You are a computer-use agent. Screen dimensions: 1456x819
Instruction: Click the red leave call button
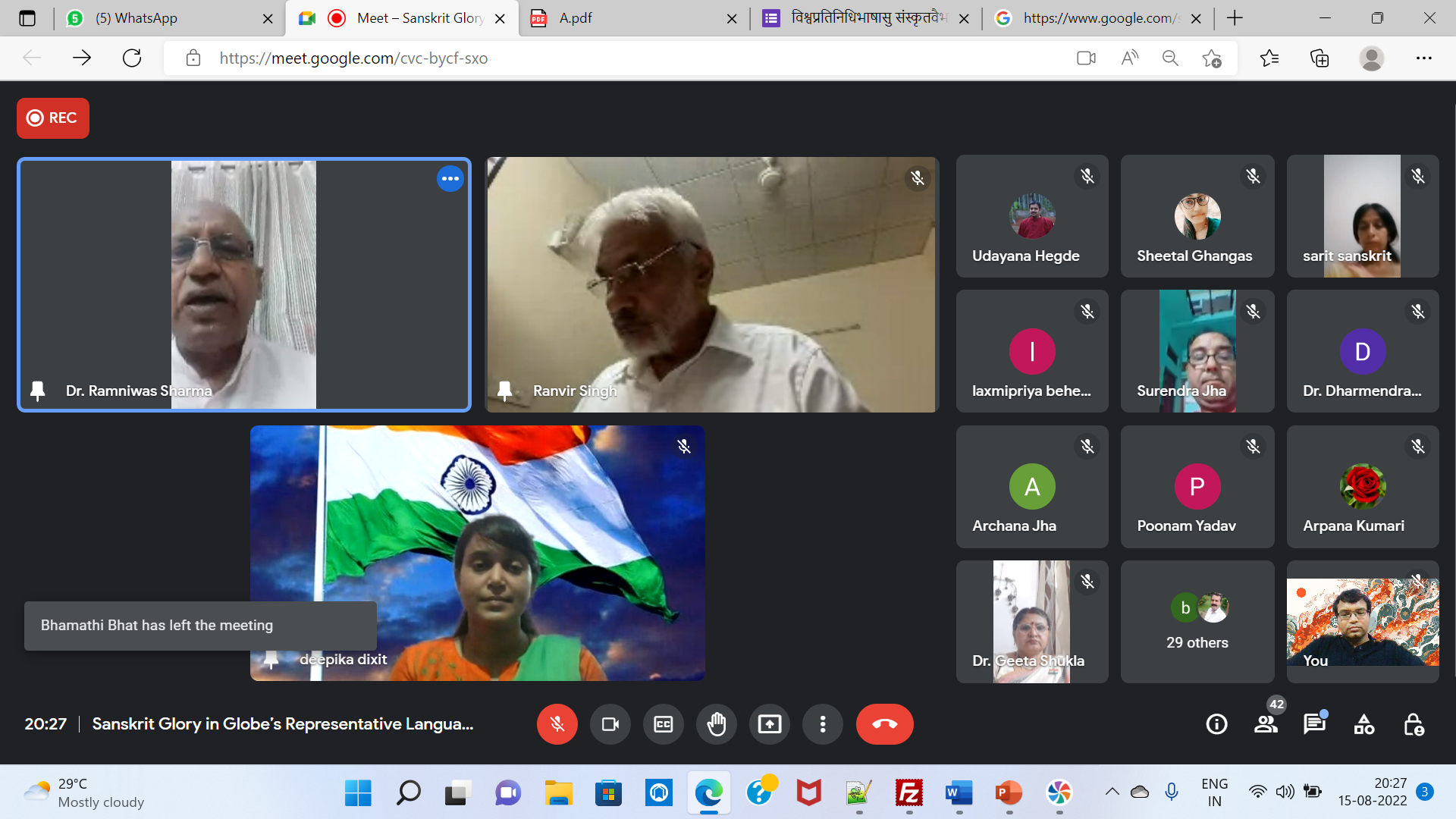tap(884, 724)
